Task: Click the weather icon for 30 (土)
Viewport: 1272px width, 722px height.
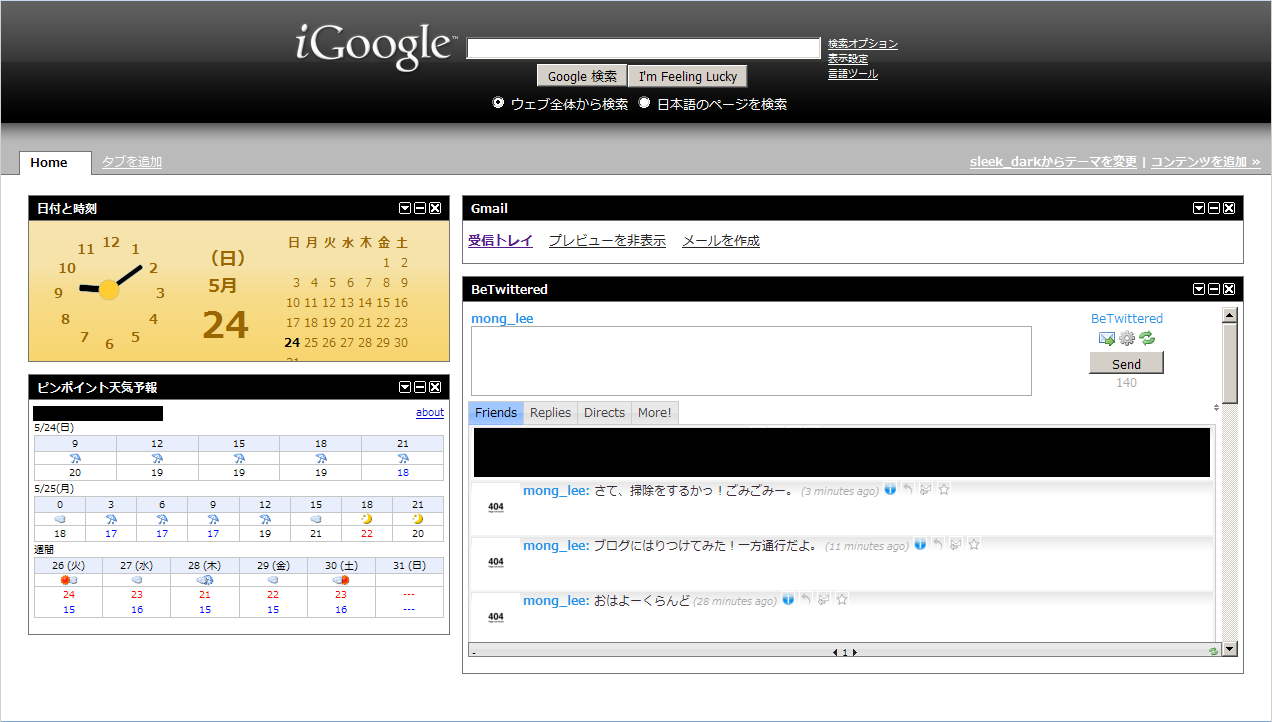Action: [x=341, y=579]
